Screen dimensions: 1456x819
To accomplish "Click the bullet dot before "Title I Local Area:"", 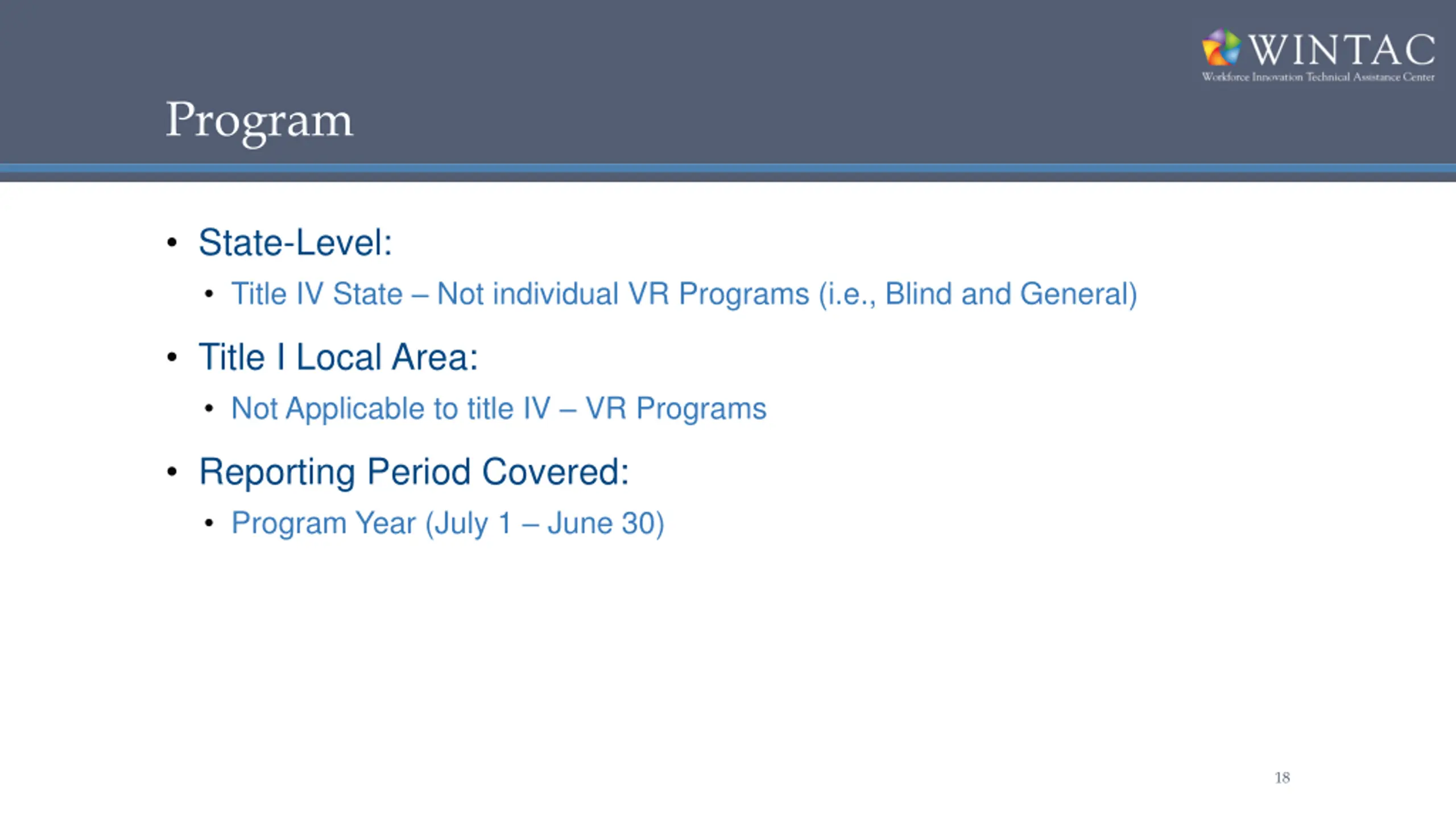I will click(x=172, y=358).
